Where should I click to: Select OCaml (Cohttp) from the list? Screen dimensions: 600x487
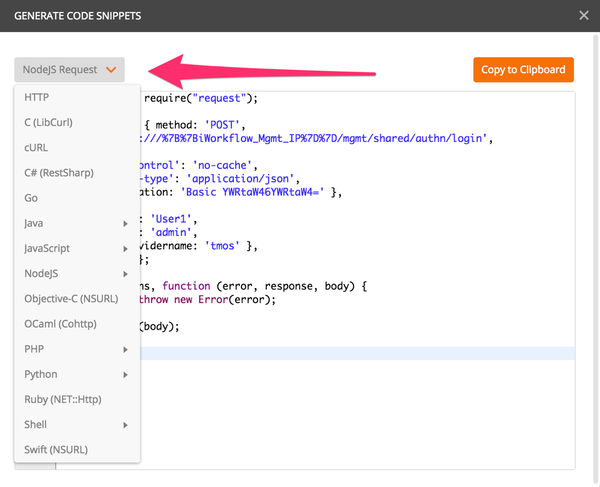[x=59, y=324]
